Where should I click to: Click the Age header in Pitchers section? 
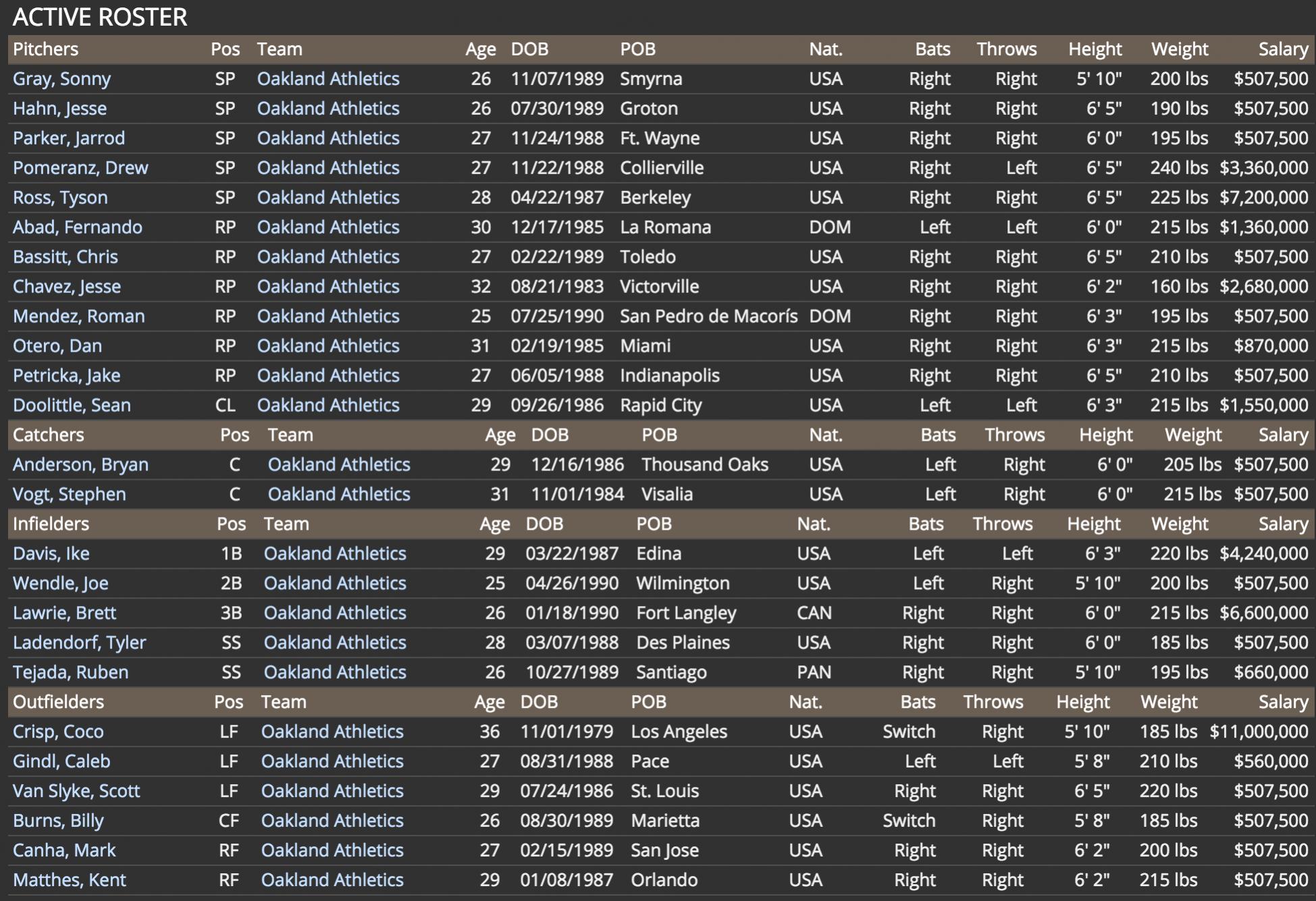point(480,49)
